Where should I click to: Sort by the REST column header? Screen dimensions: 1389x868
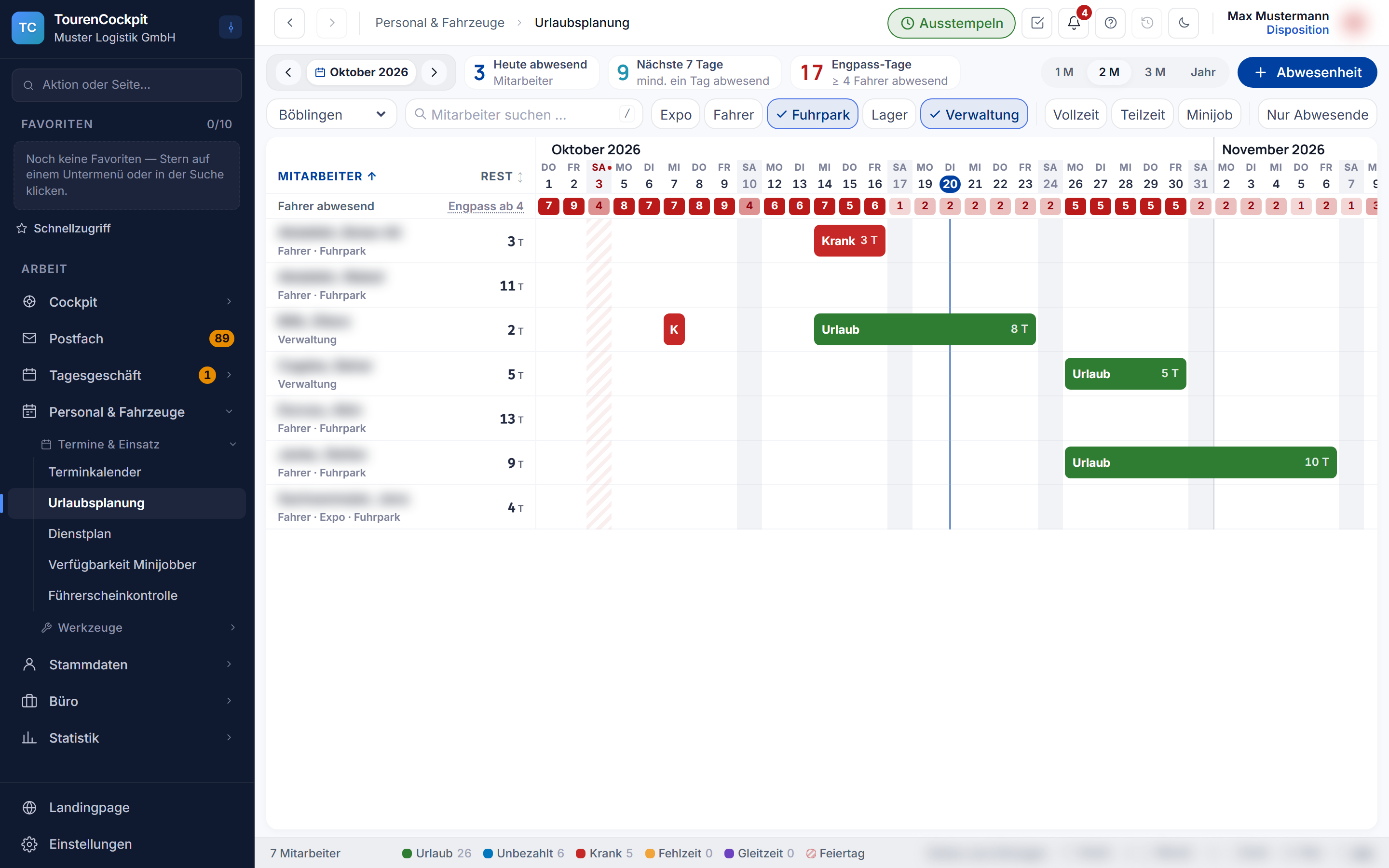502,176
